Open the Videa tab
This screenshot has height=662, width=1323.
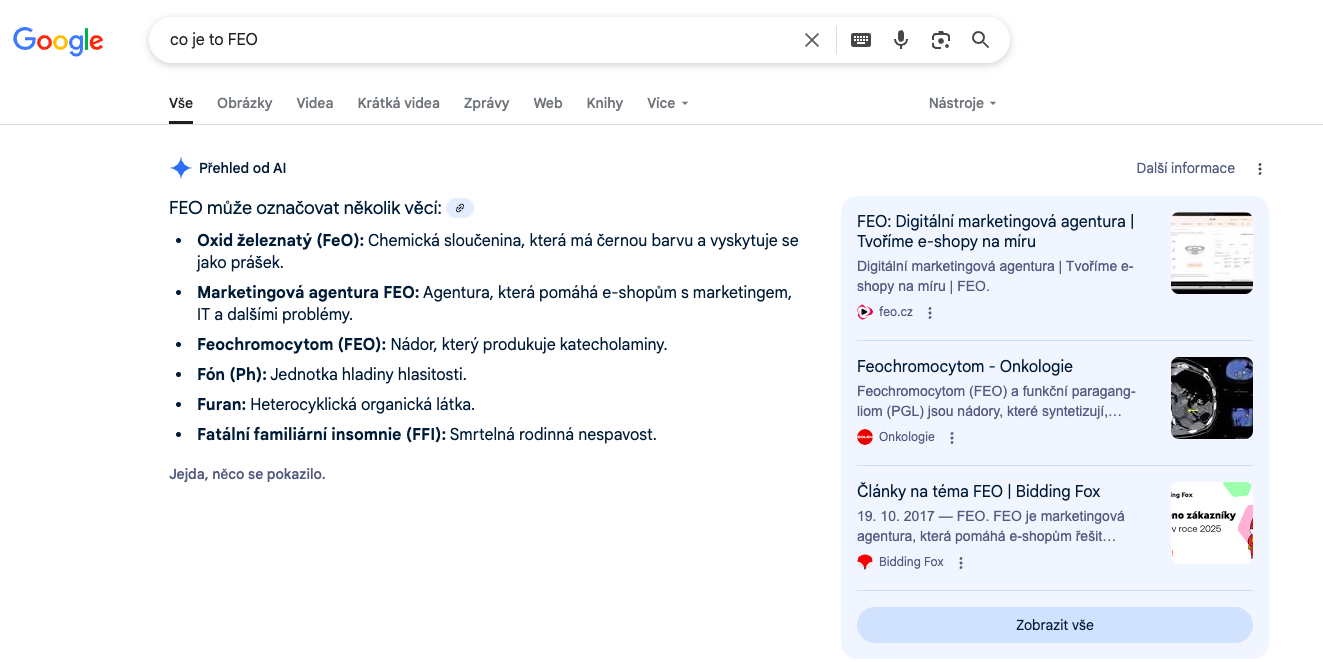pos(315,103)
